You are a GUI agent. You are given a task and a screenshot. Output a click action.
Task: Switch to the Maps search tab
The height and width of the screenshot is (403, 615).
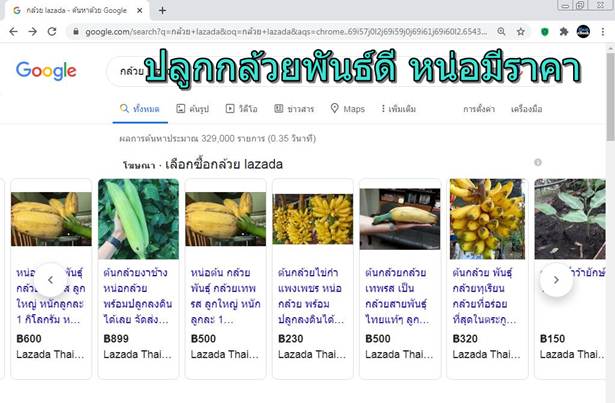click(348, 109)
